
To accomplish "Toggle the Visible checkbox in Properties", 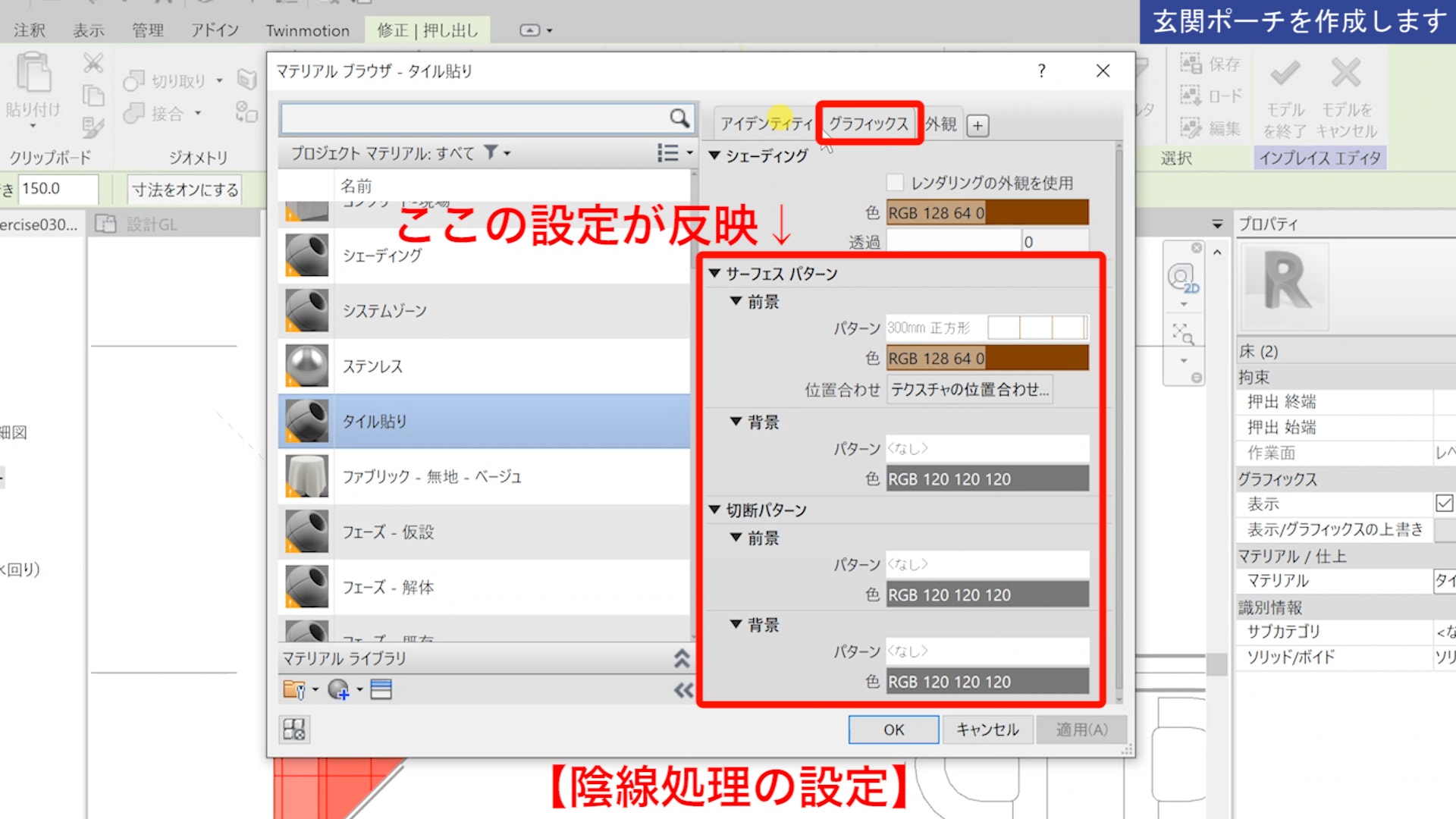I will click(x=1444, y=504).
